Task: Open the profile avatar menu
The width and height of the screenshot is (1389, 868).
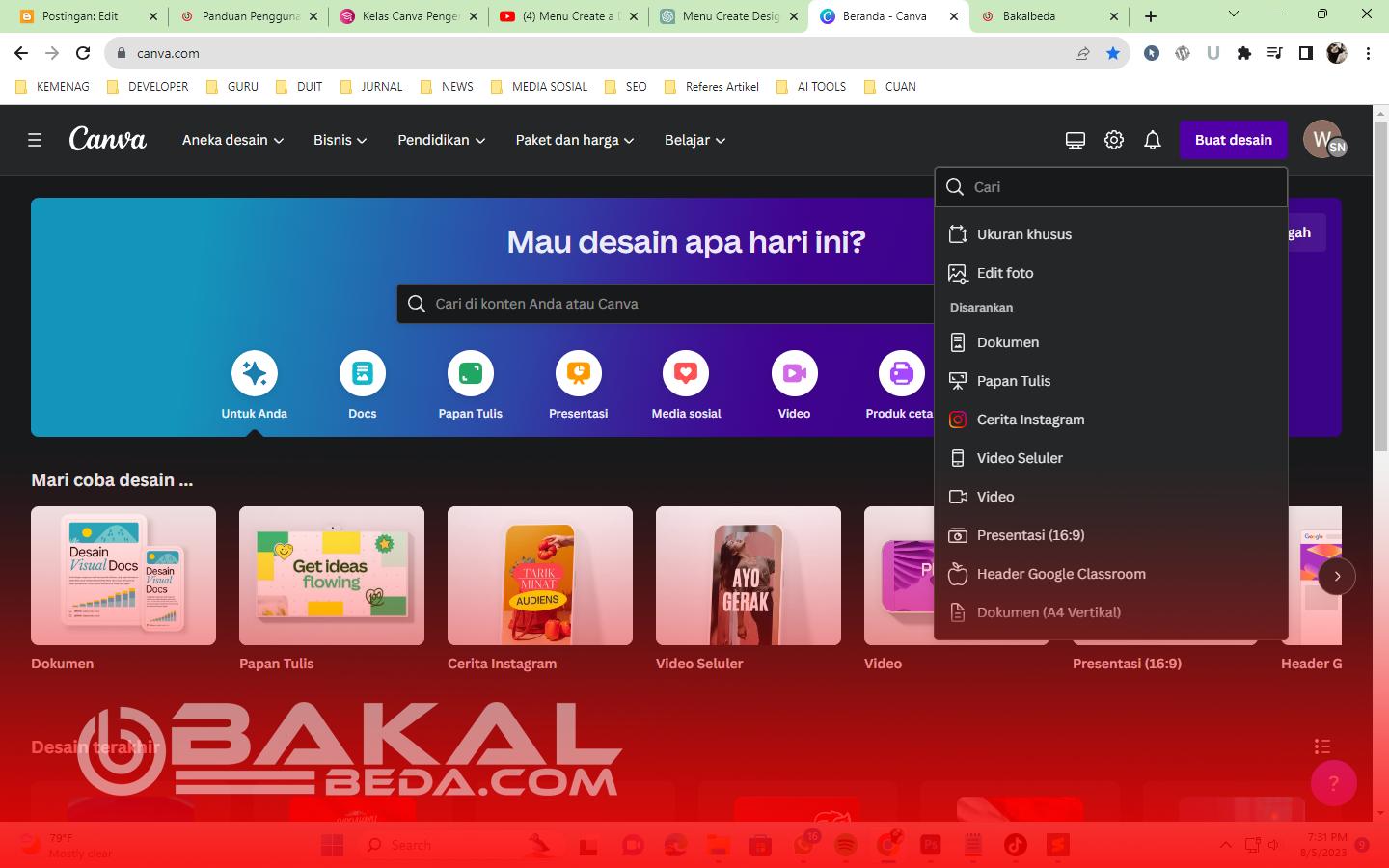Action: coord(1323,139)
